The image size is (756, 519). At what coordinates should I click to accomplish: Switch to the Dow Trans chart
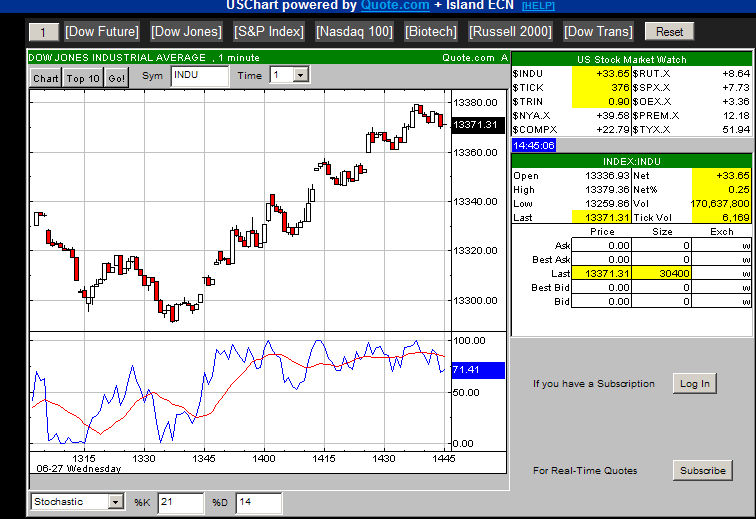pyautogui.click(x=598, y=32)
